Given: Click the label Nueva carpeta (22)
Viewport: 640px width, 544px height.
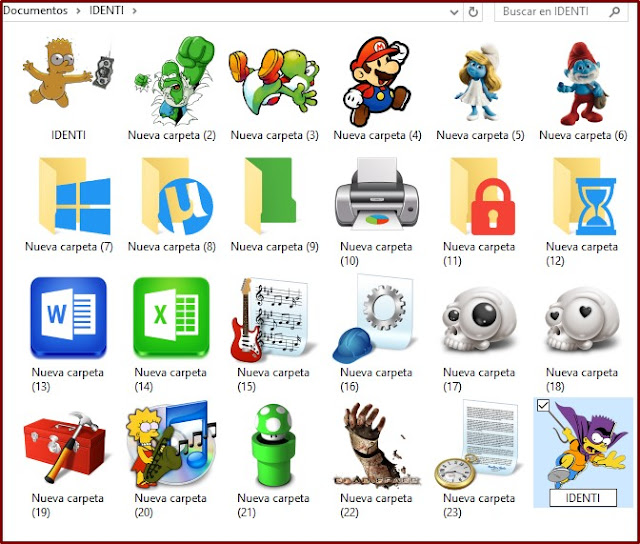Looking at the screenshot, I should [376, 505].
